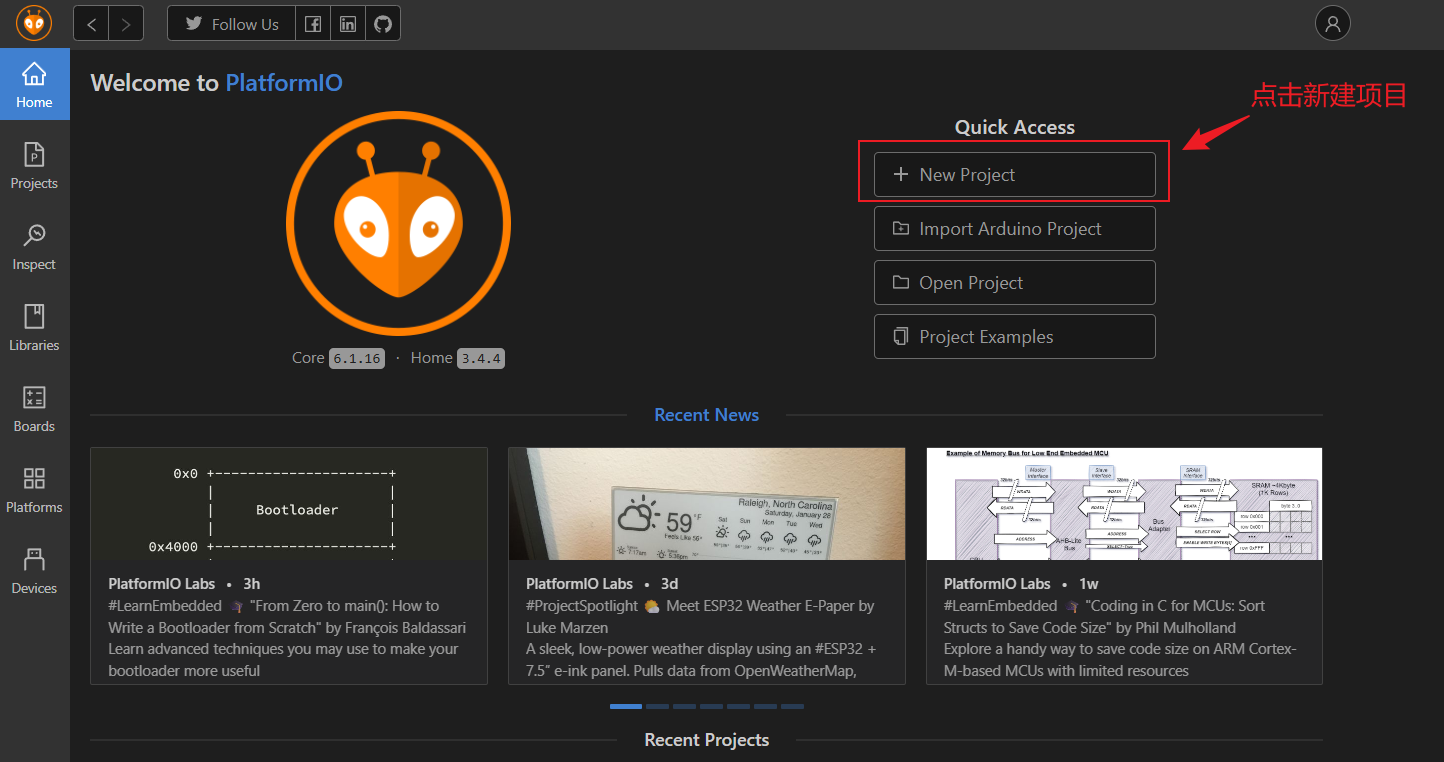Open Libraries in the sidebar

point(34,328)
